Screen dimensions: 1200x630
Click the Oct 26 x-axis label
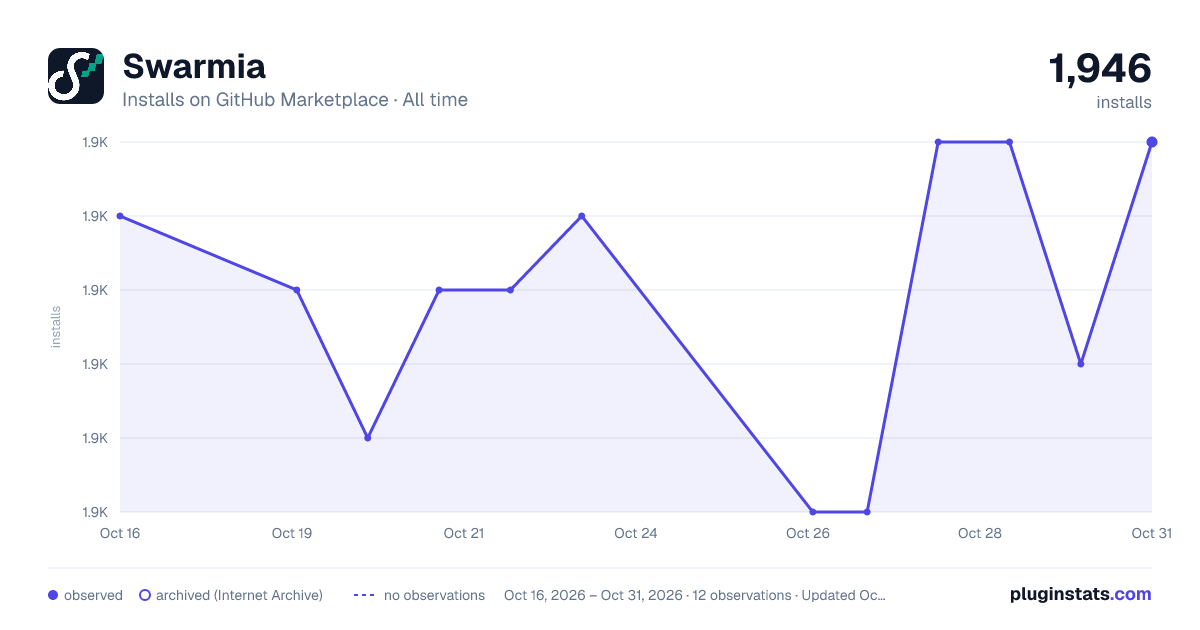[808, 533]
